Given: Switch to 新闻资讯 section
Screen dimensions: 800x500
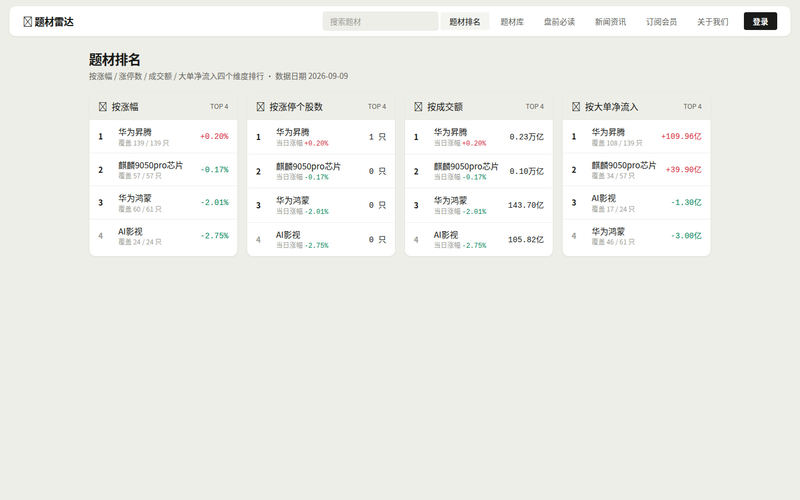Looking at the screenshot, I should click(x=610, y=21).
